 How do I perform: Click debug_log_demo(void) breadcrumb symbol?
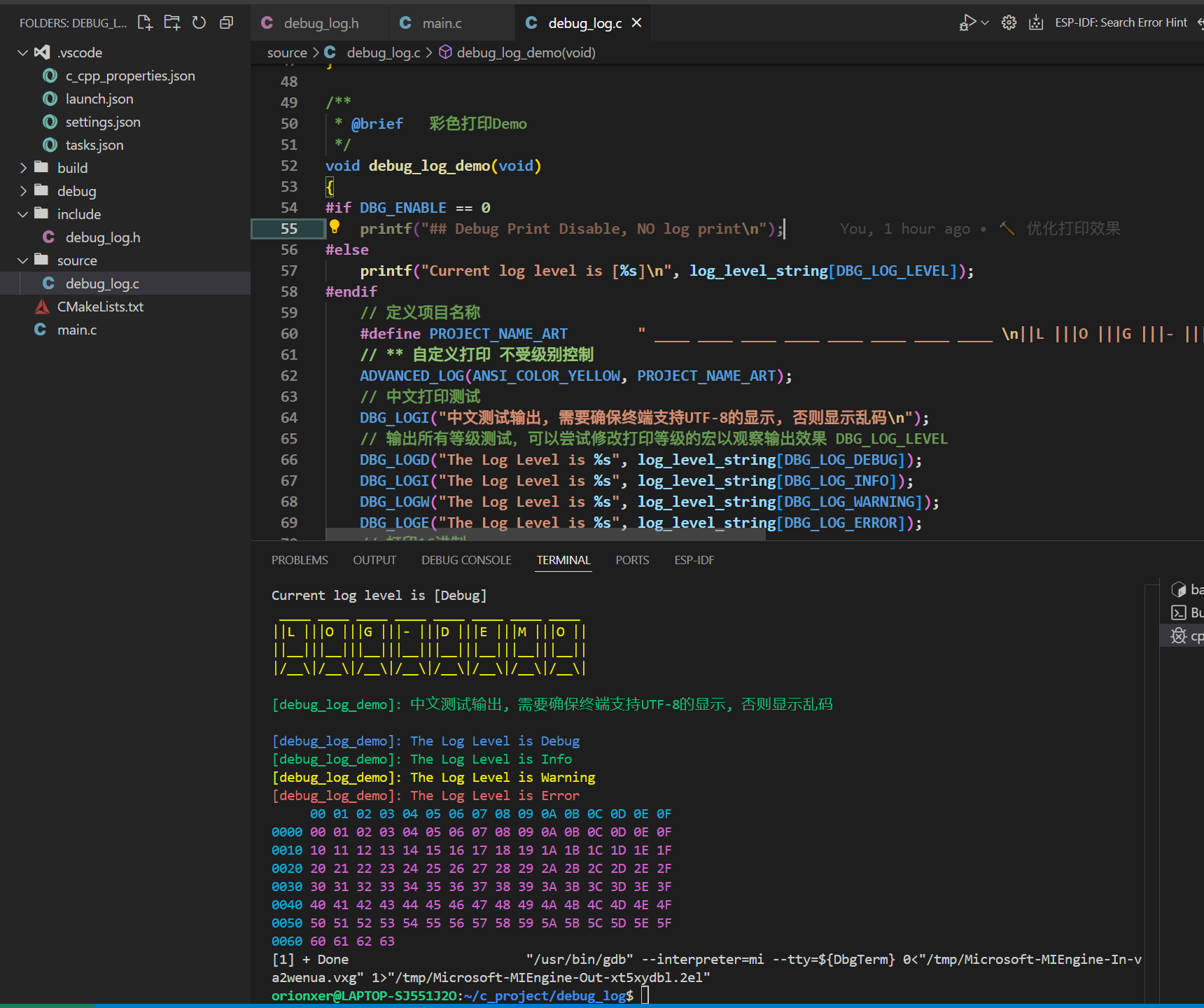(x=526, y=52)
